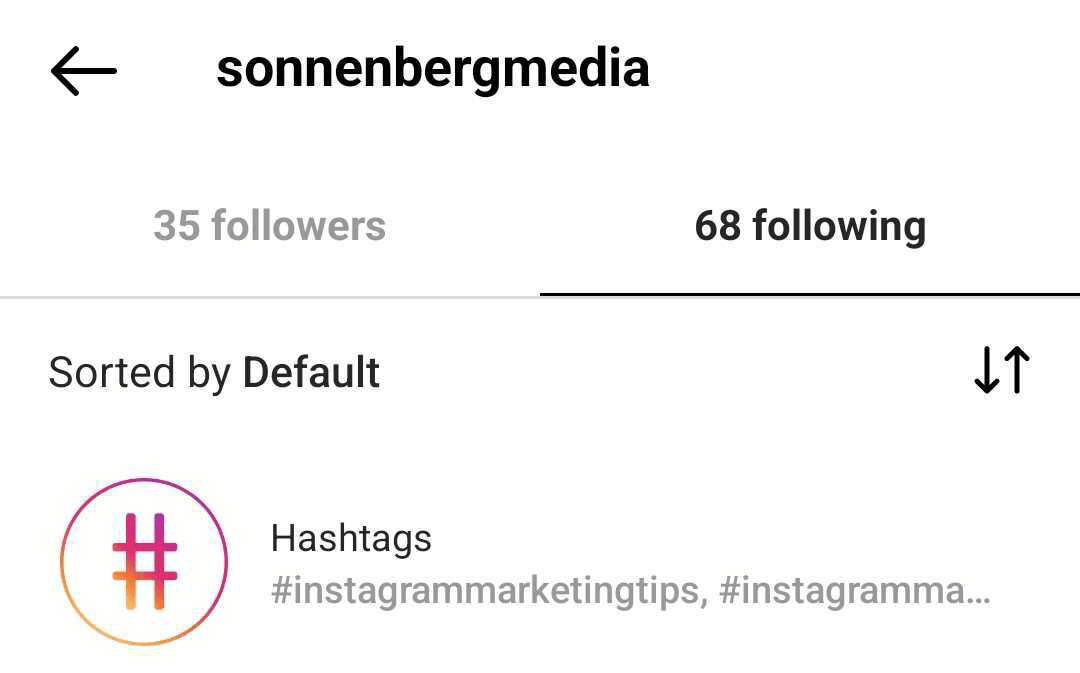
Task: Tap the truncated #instagramma… hashtag text
Action: 855,591
